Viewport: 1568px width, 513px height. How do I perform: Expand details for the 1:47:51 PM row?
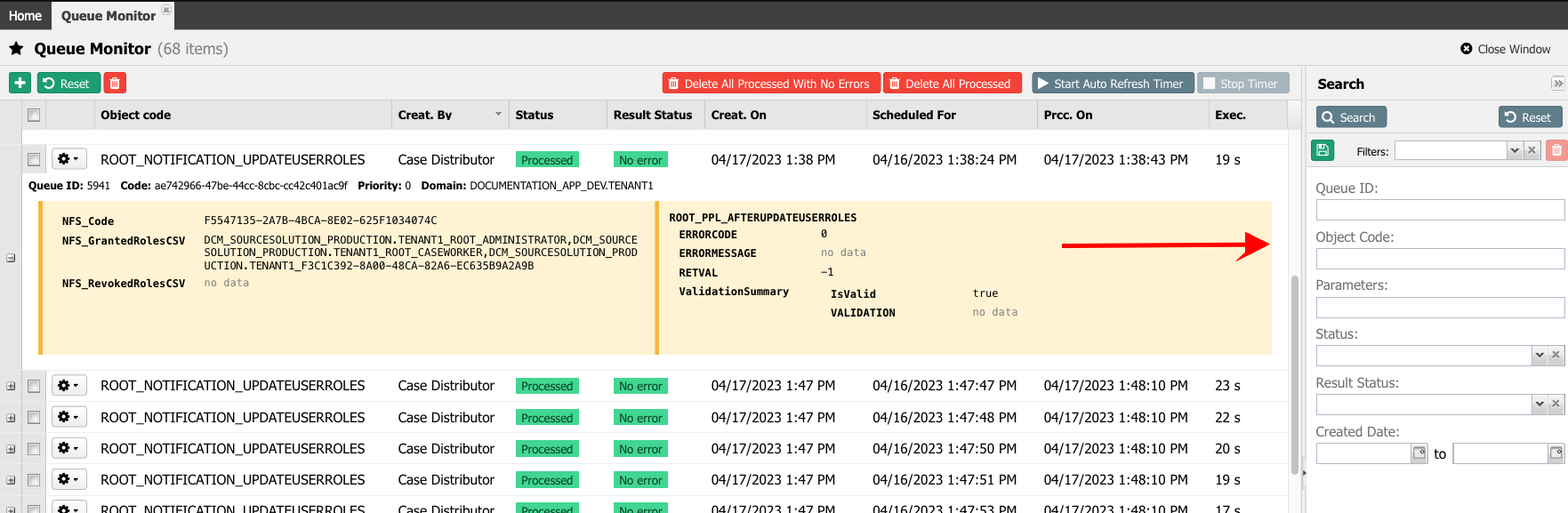11,480
